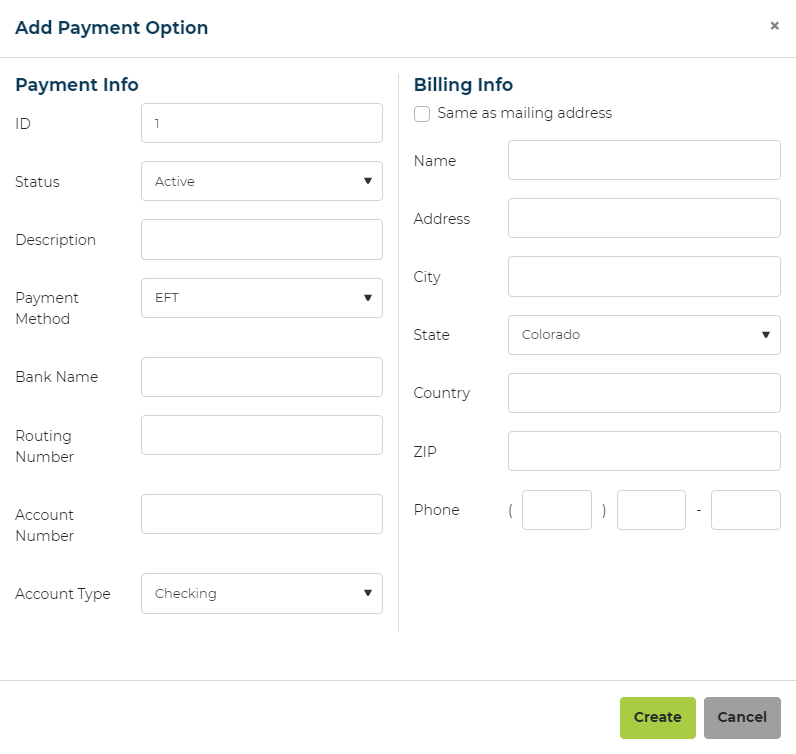Focus the billing Address field
Image resolution: width=796 pixels, height=754 pixels.
click(x=644, y=218)
